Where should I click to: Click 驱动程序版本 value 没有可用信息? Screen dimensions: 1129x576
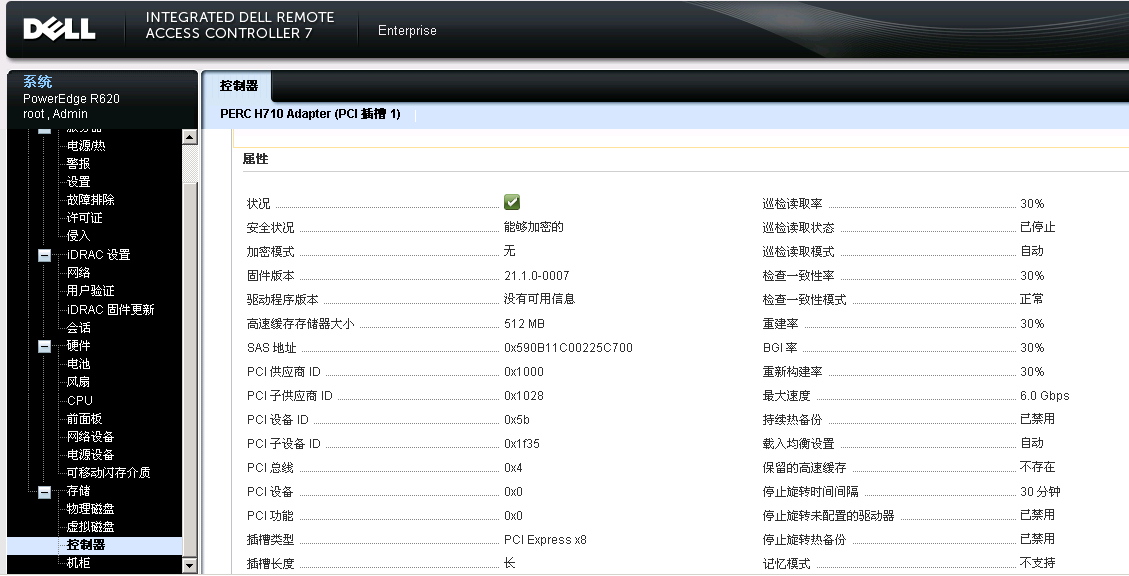click(539, 299)
